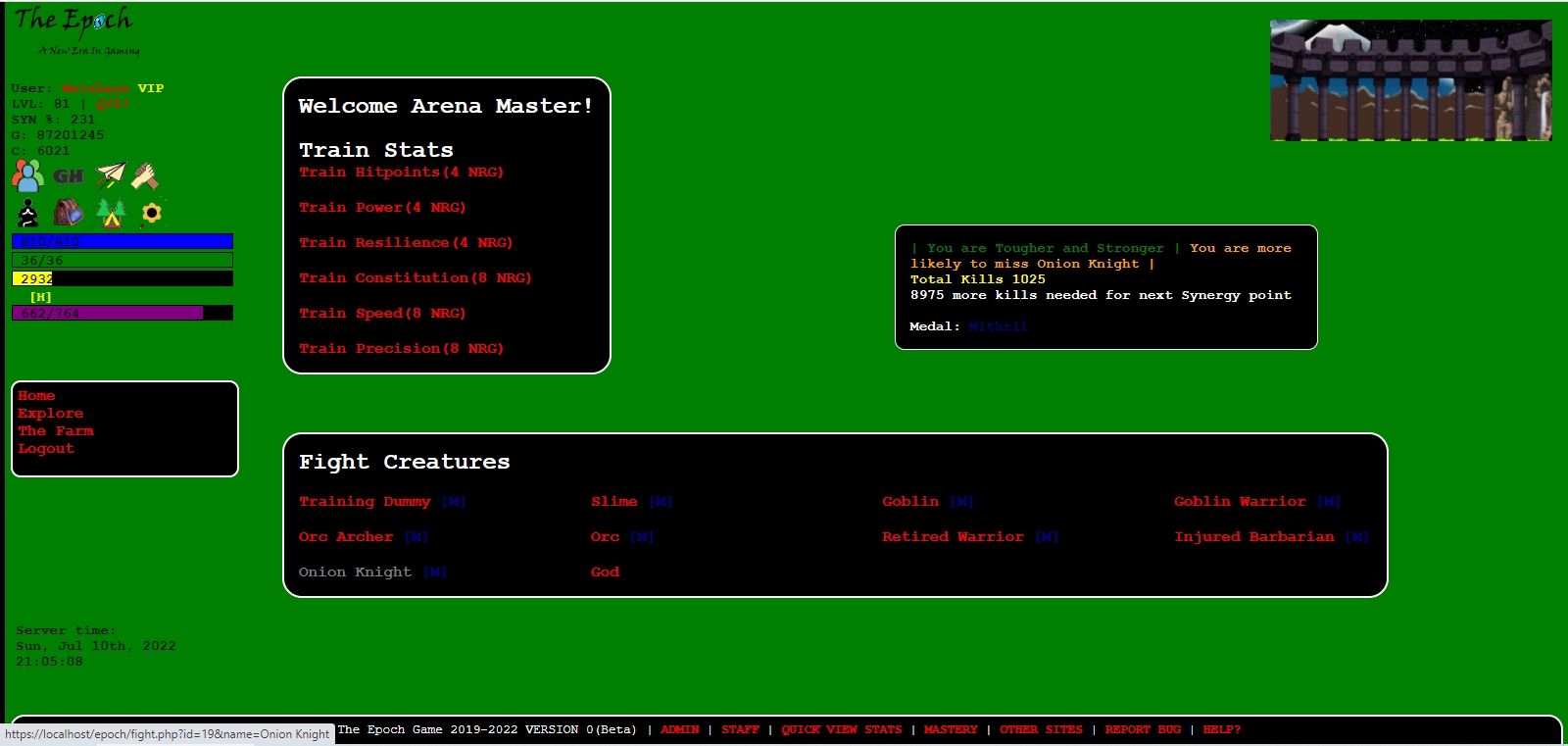
Task: Select The Farm from navigation menu
Action: [x=56, y=431]
